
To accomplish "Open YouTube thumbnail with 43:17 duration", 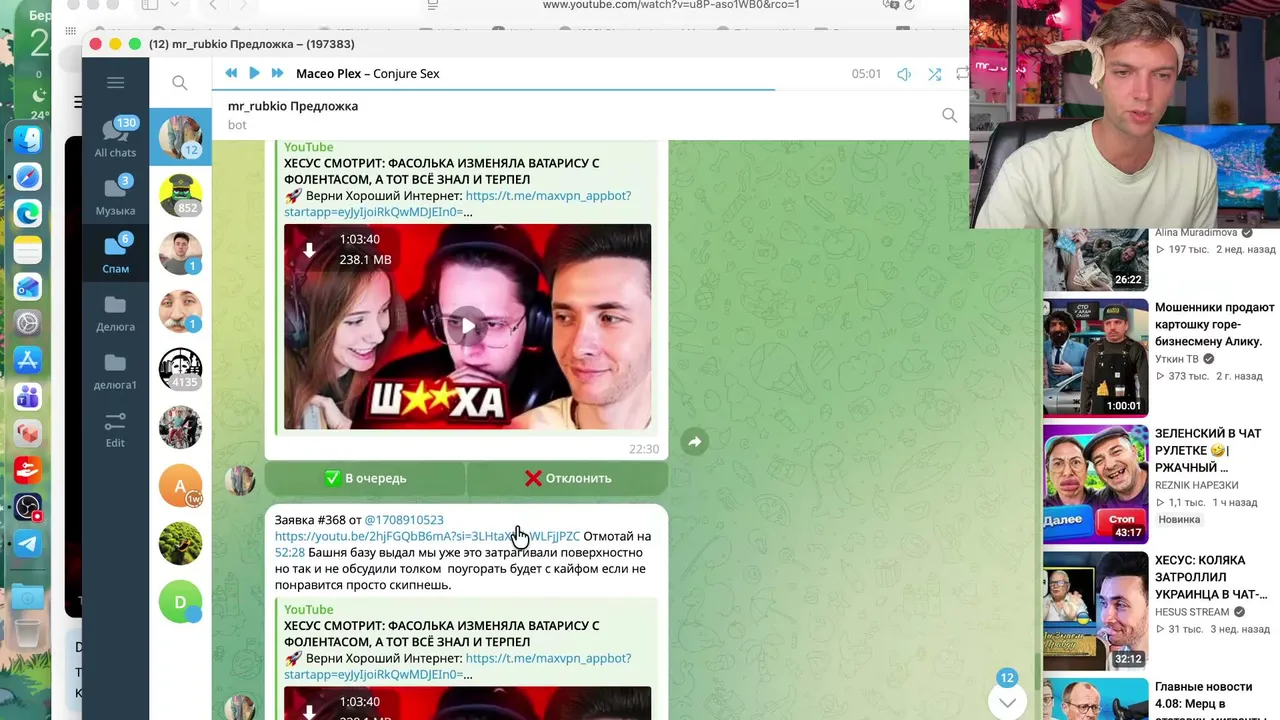I will [x=1095, y=484].
